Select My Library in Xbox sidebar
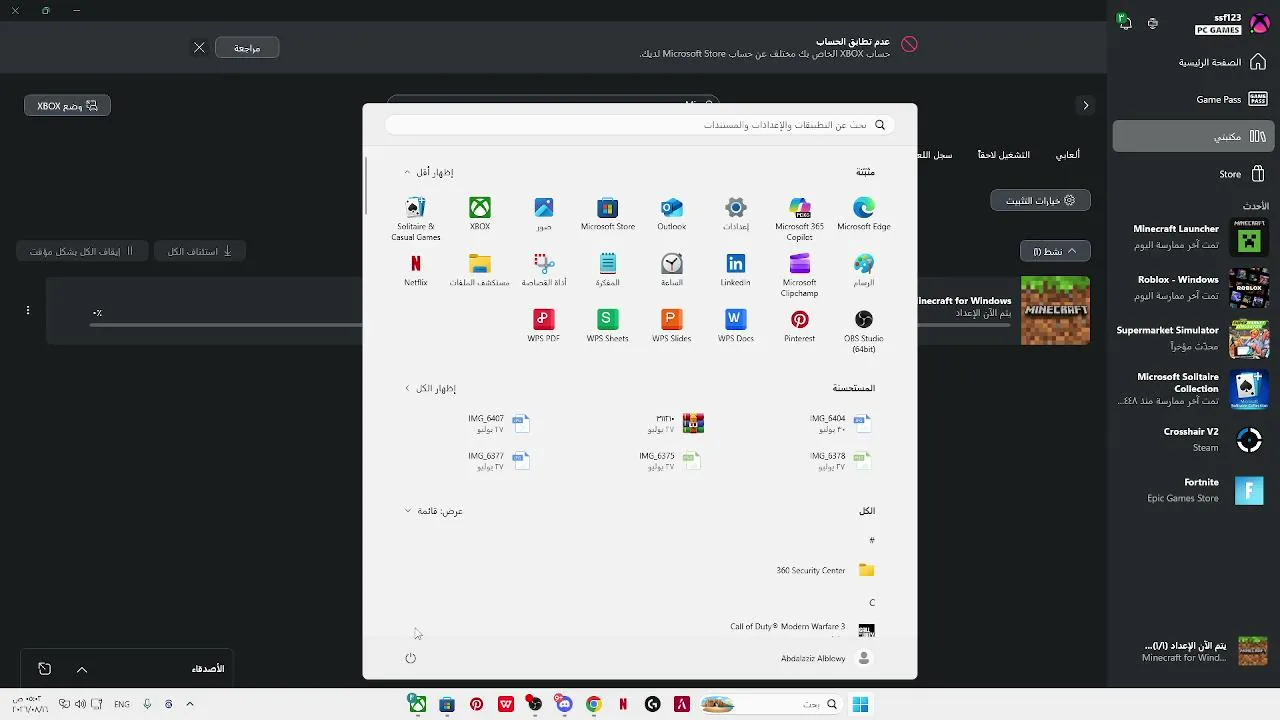Viewport: 1280px width, 720px height. pyautogui.click(x=1193, y=136)
